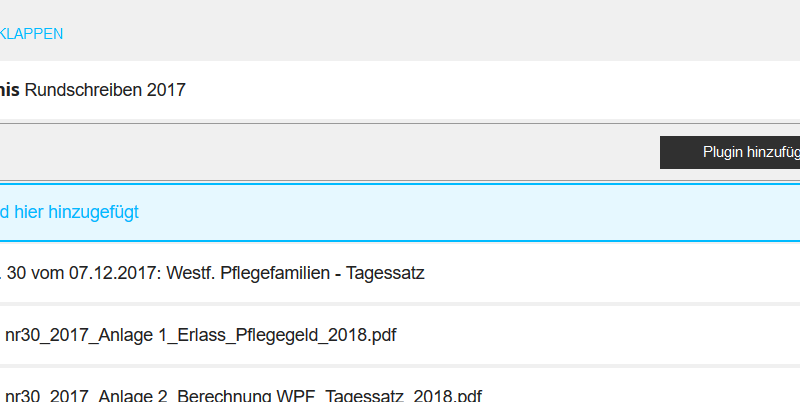Click blank space right of Rundschreiben 2017
This screenshot has width=800, height=402.
[492, 90]
